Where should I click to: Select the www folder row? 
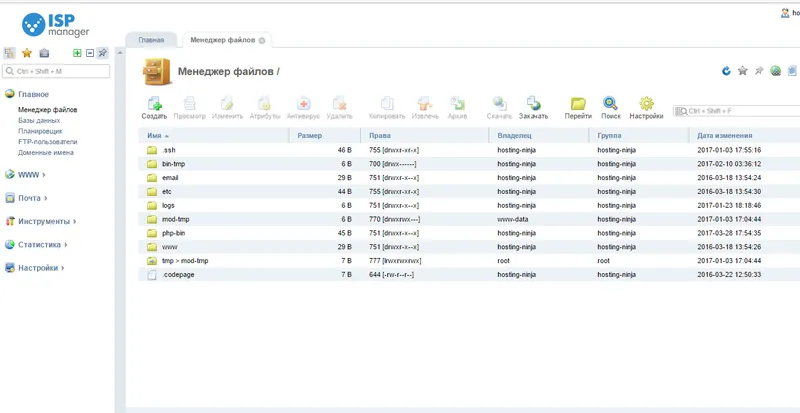point(469,247)
